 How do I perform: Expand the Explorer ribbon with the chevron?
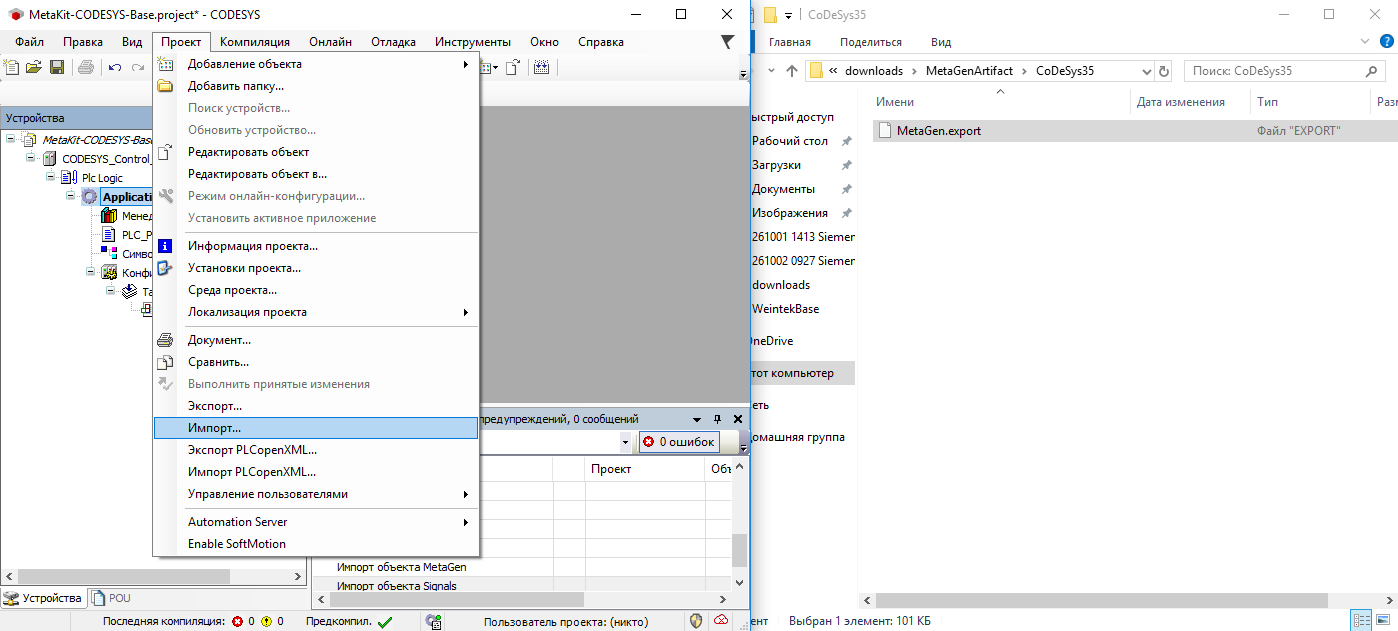point(1367,41)
